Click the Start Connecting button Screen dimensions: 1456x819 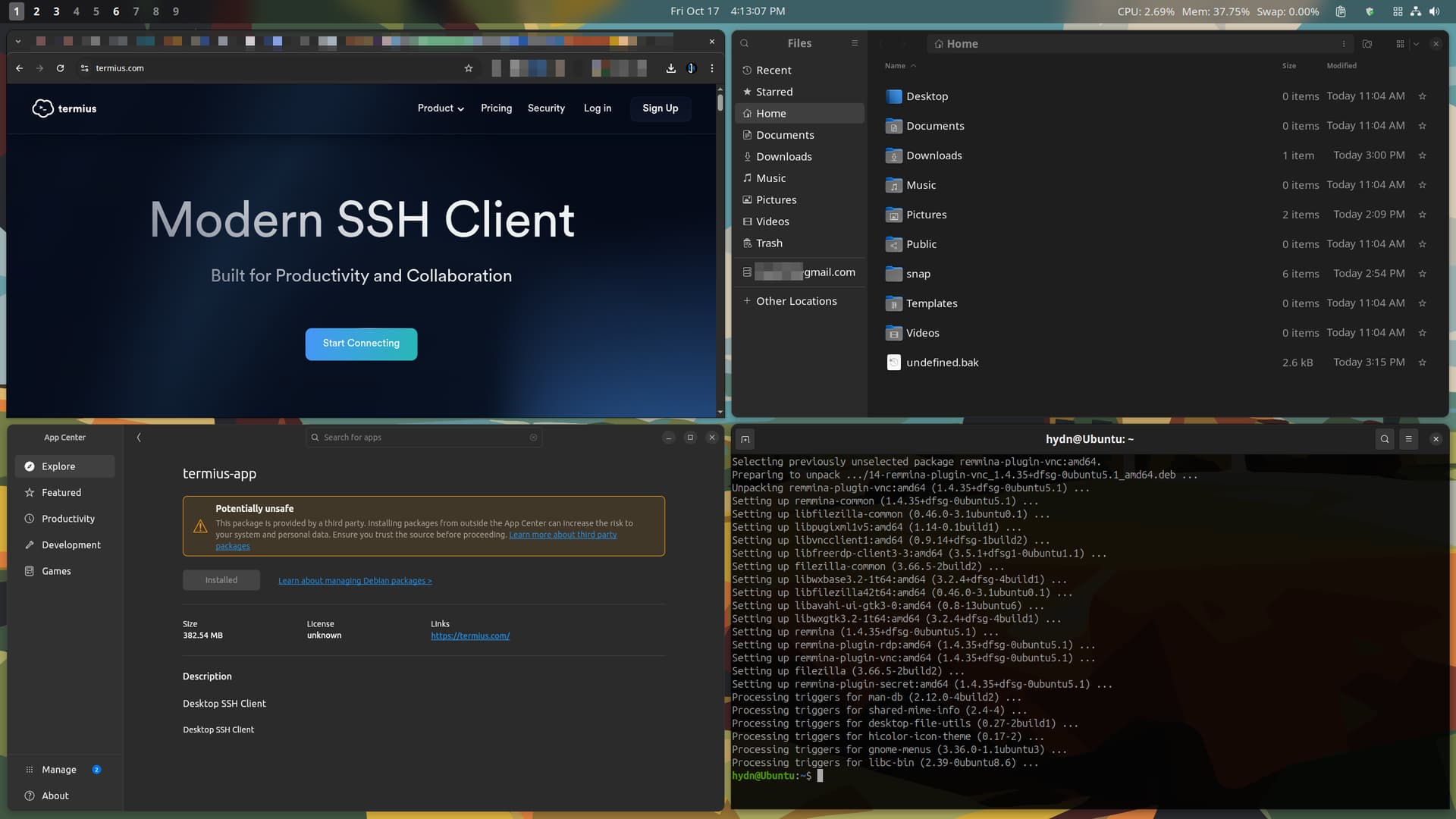coord(361,344)
